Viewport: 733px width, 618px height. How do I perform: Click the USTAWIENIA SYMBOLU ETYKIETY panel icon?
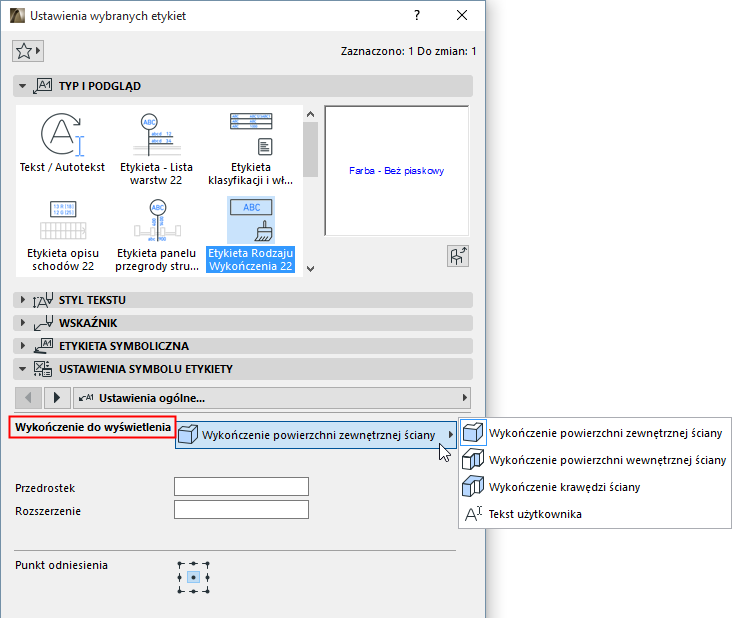coord(43,369)
